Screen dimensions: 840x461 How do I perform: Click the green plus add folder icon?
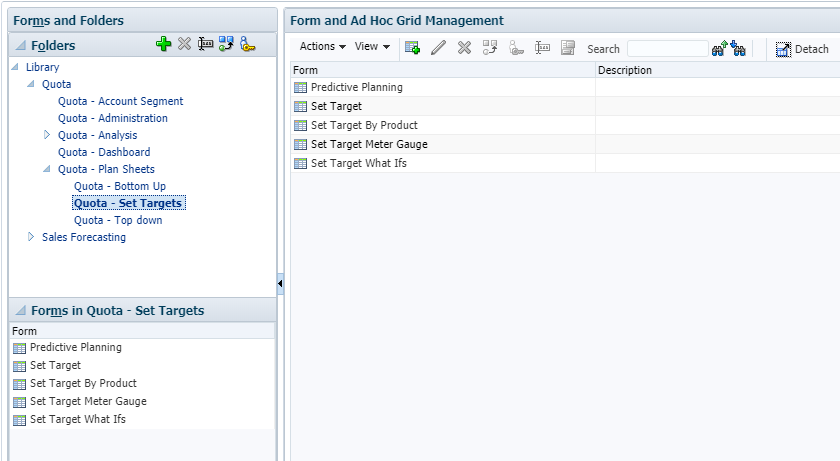164,44
